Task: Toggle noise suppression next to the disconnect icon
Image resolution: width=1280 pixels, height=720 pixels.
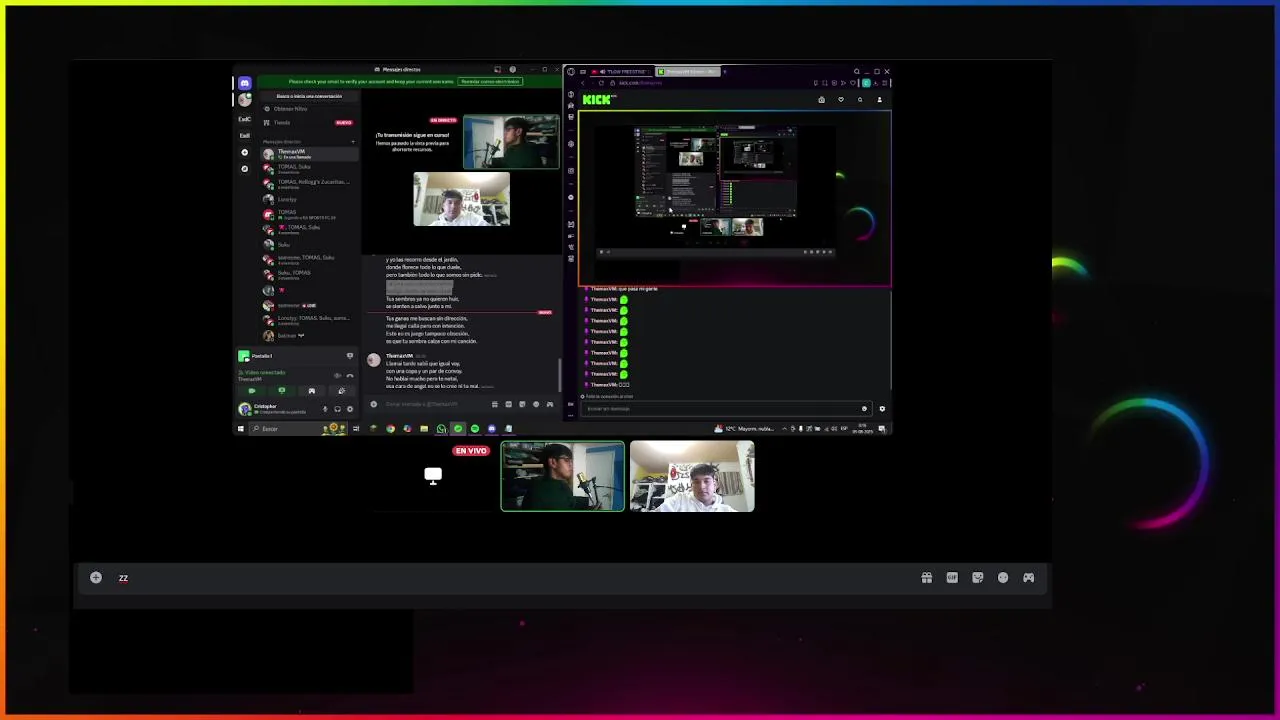Action: click(337, 376)
